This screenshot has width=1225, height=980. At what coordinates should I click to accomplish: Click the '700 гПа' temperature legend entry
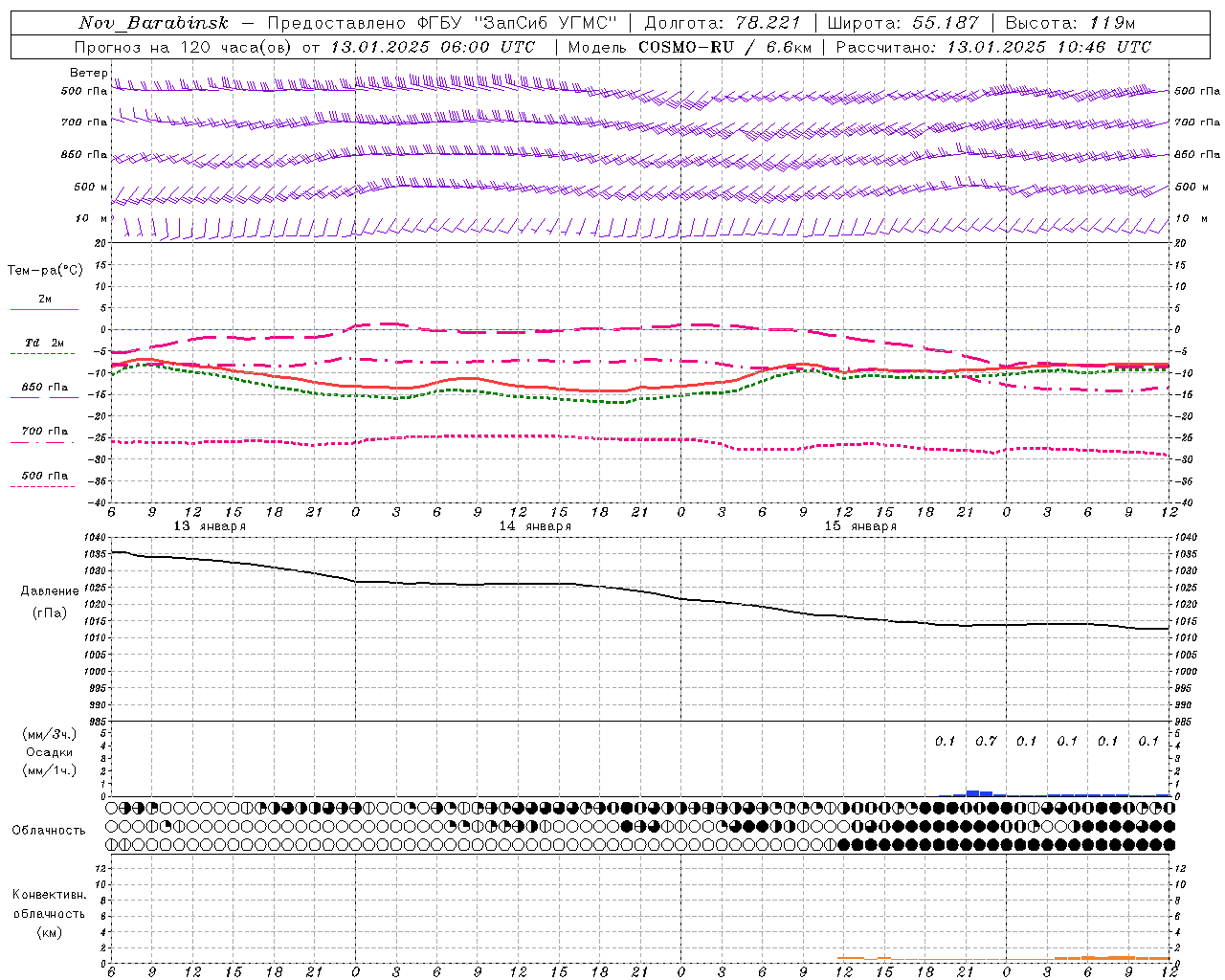pos(45,432)
